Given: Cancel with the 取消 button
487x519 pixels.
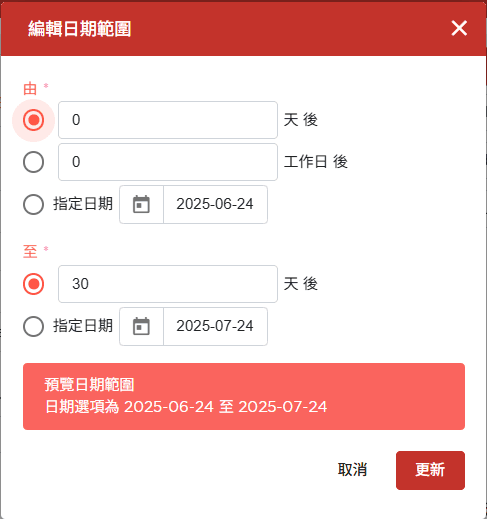Looking at the screenshot, I should tap(352, 470).
